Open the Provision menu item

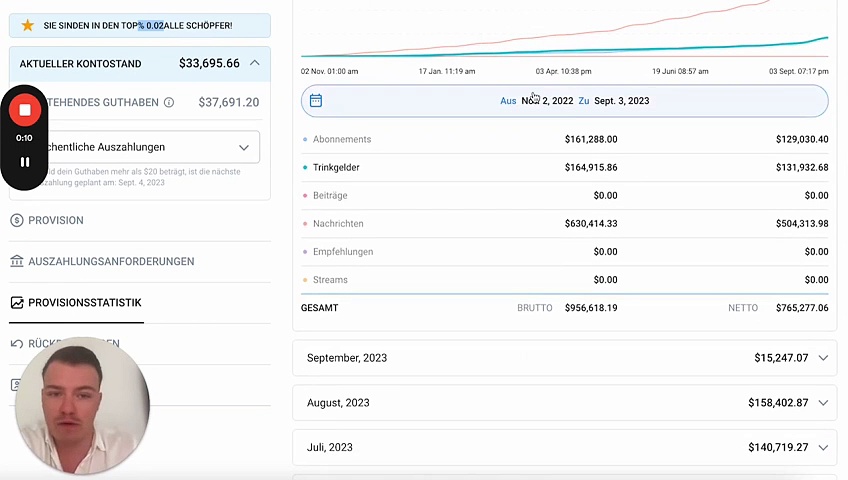pyautogui.click(x=56, y=220)
